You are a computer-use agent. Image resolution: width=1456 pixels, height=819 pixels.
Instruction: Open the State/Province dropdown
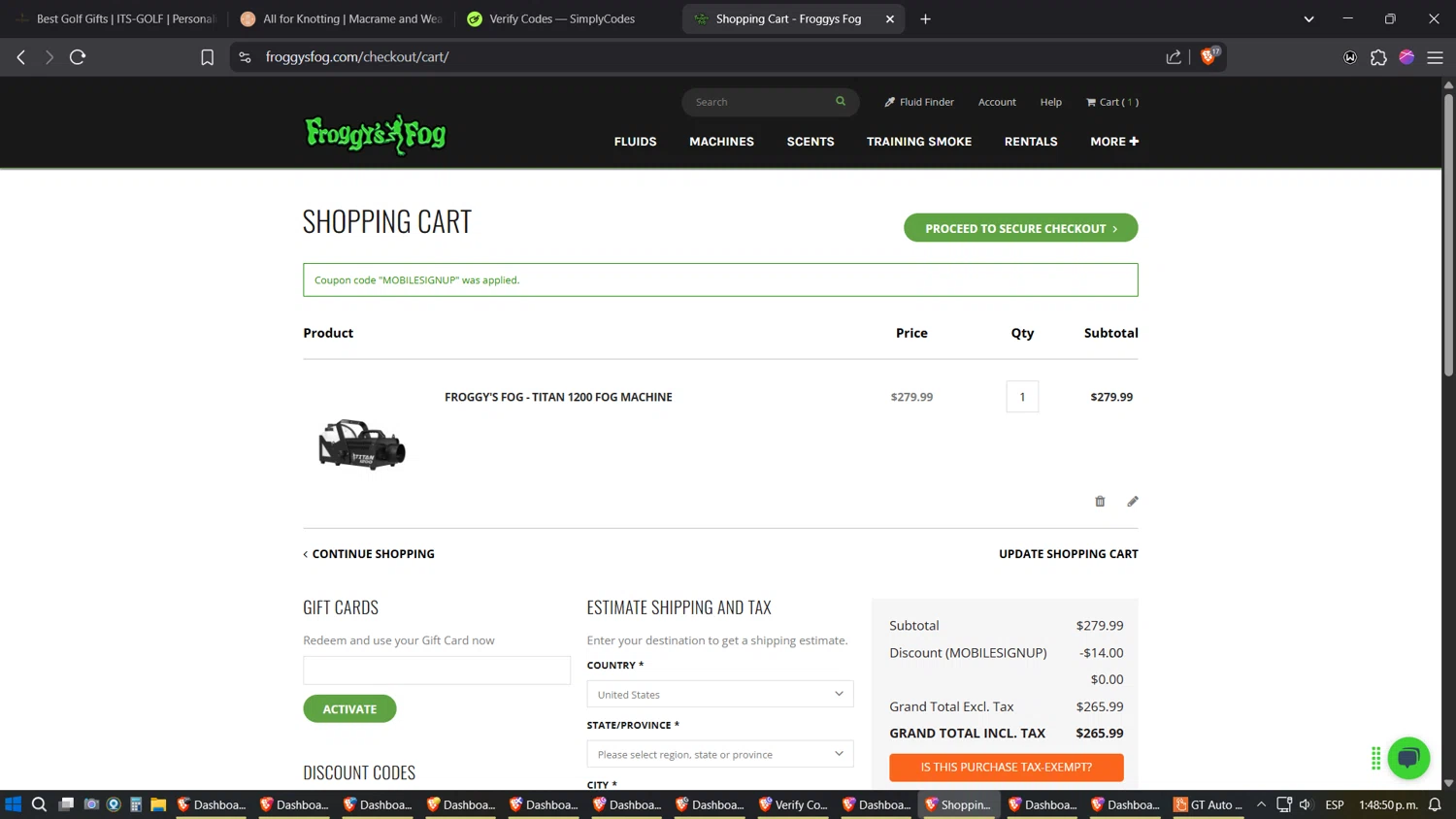click(720, 754)
